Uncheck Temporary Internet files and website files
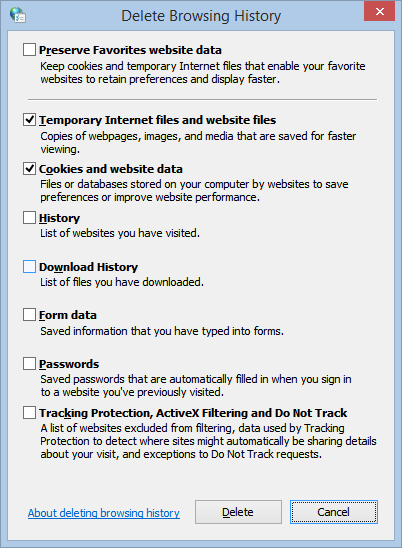Image resolution: width=402 pixels, height=548 pixels. click(x=29, y=120)
